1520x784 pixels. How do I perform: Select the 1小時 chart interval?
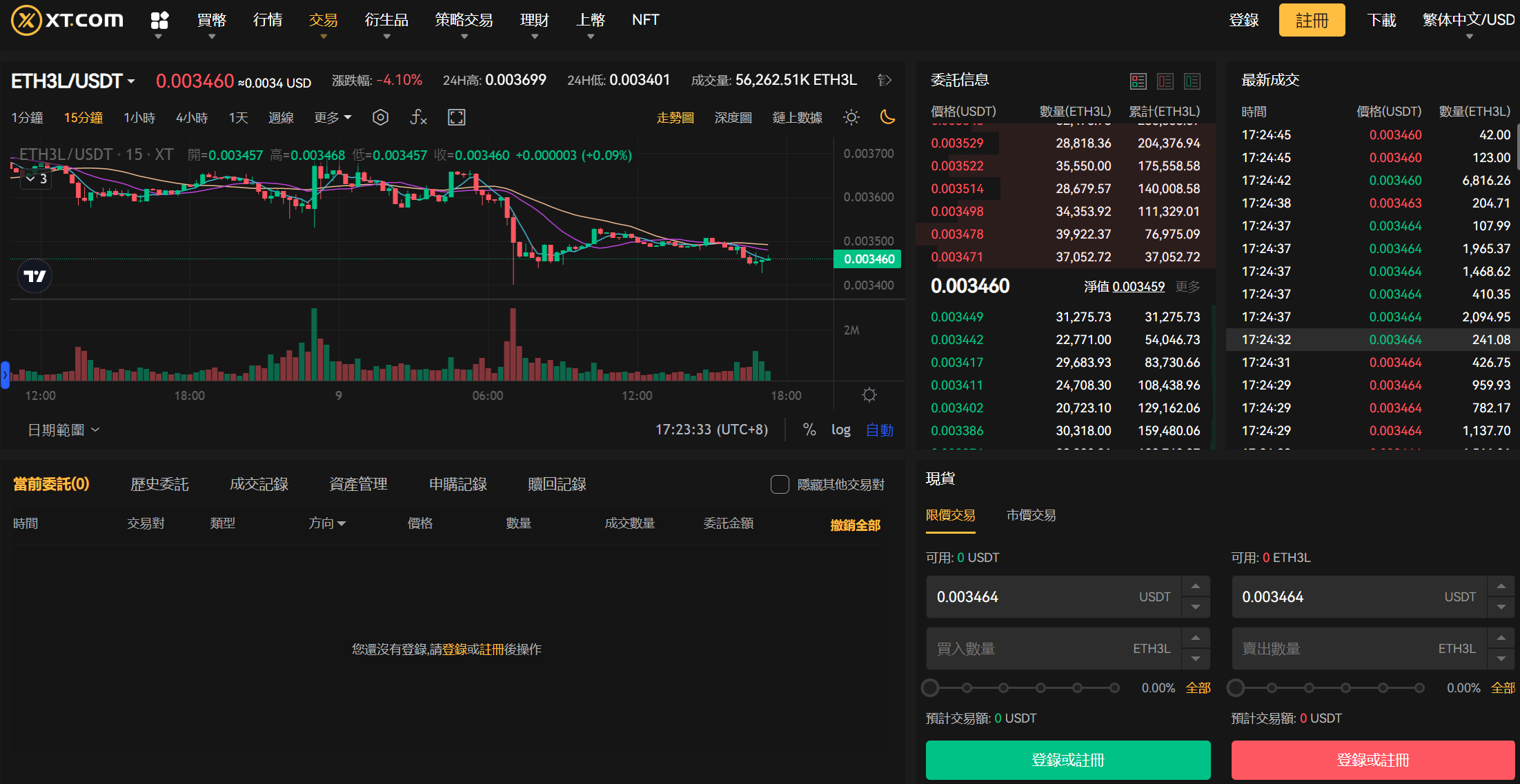point(139,118)
